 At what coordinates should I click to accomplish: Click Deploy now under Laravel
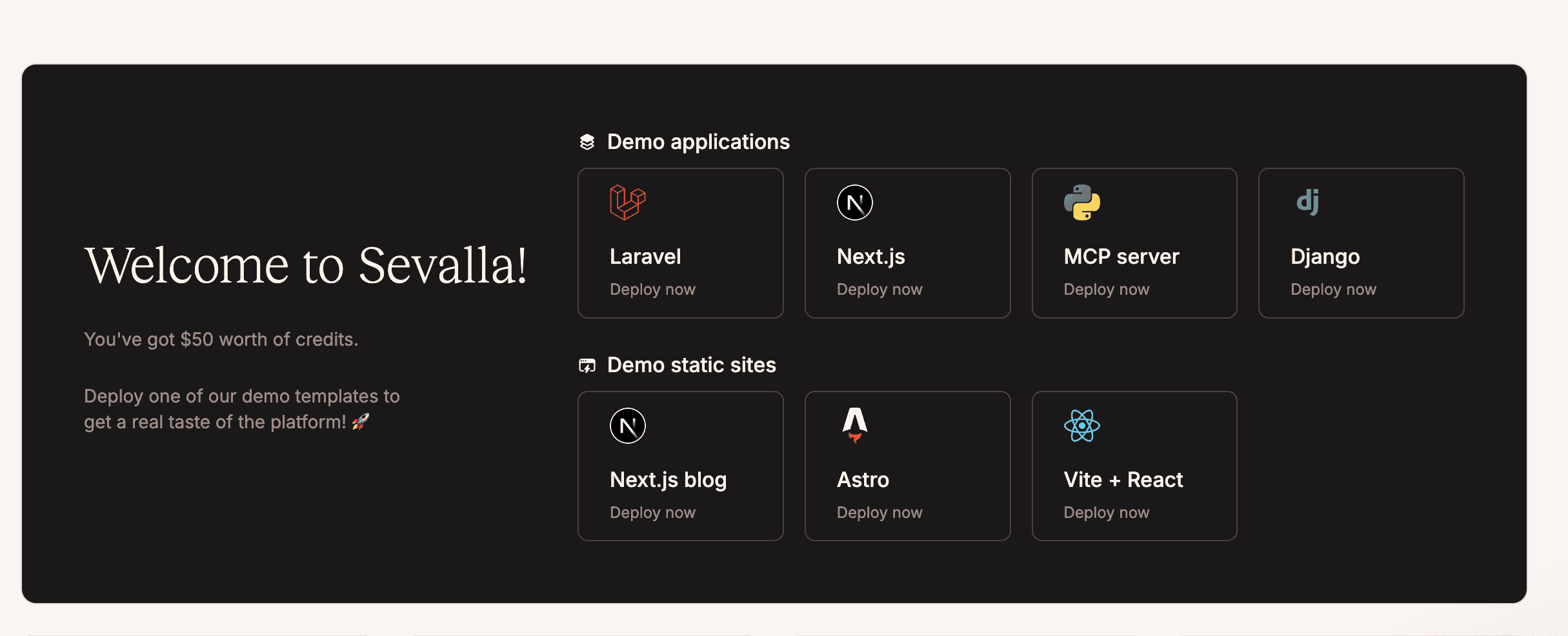pyautogui.click(x=652, y=290)
